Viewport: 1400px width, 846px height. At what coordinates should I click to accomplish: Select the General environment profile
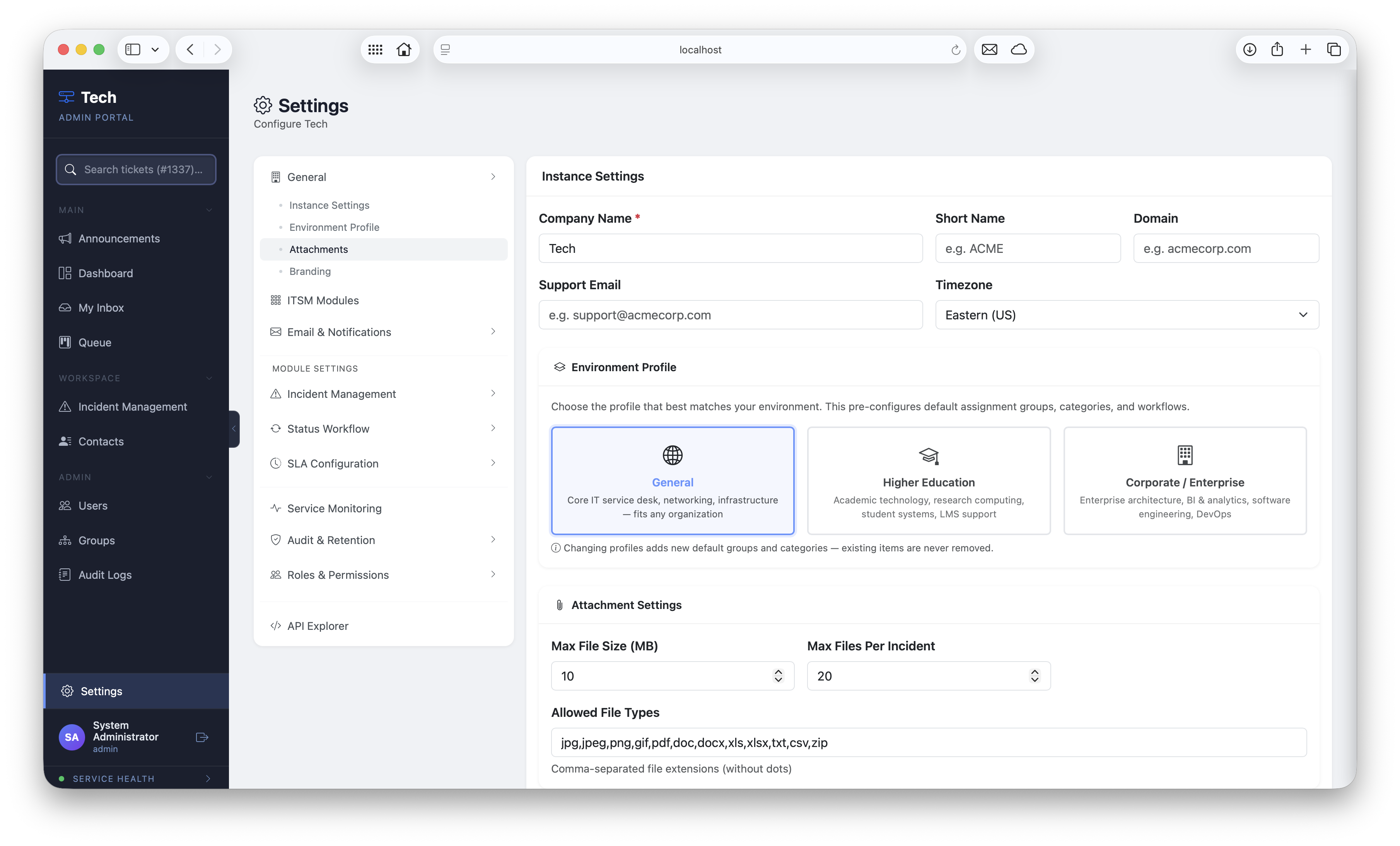673,481
